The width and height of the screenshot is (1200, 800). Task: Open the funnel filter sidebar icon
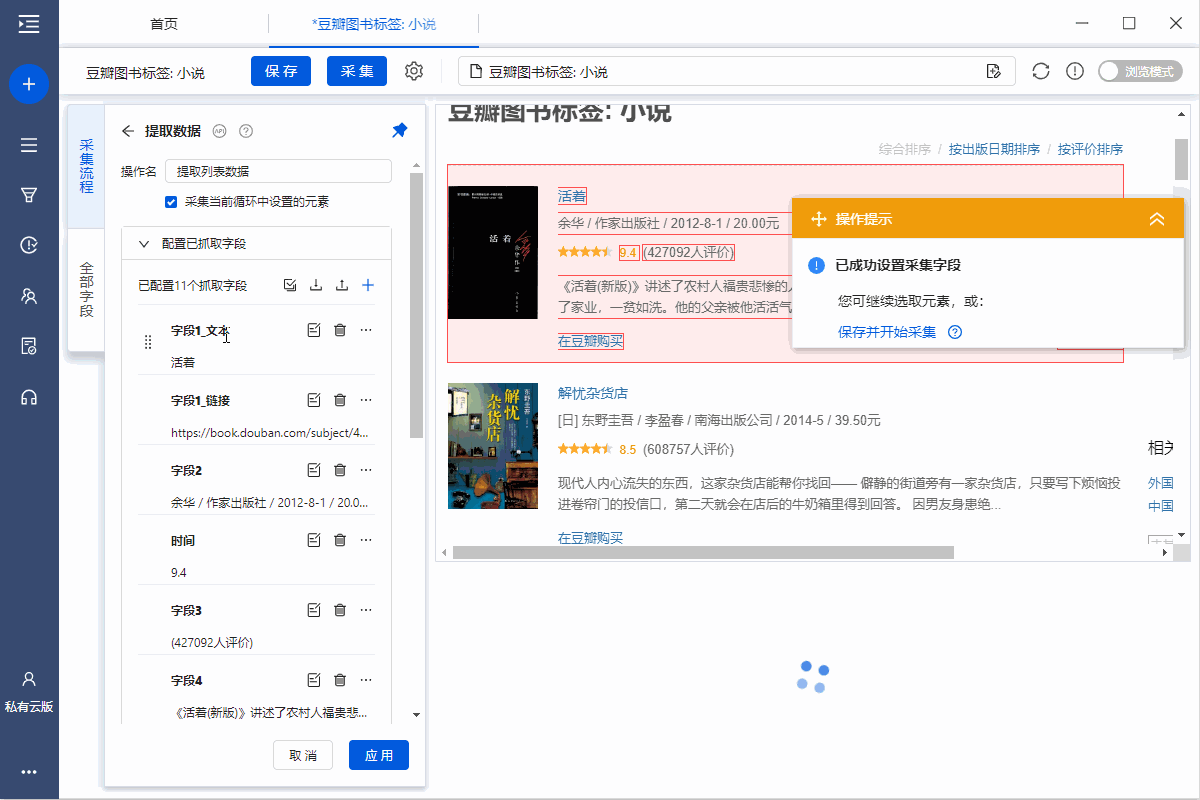coord(29,195)
